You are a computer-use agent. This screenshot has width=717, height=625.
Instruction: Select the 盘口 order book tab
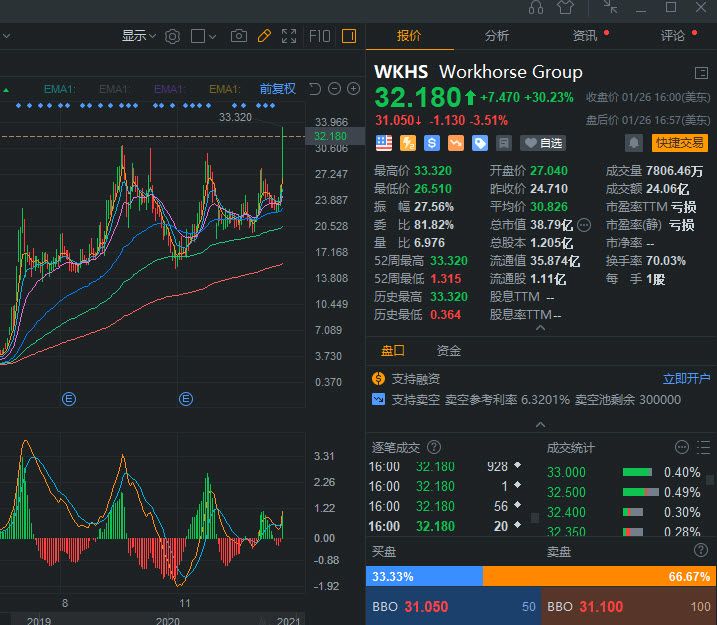coord(392,351)
